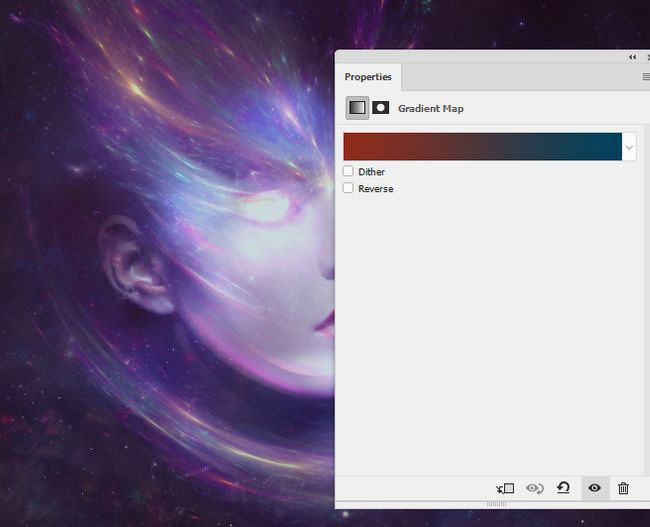Enable the Dither checkbox
The image size is (650, 527).
click(348, 171)
